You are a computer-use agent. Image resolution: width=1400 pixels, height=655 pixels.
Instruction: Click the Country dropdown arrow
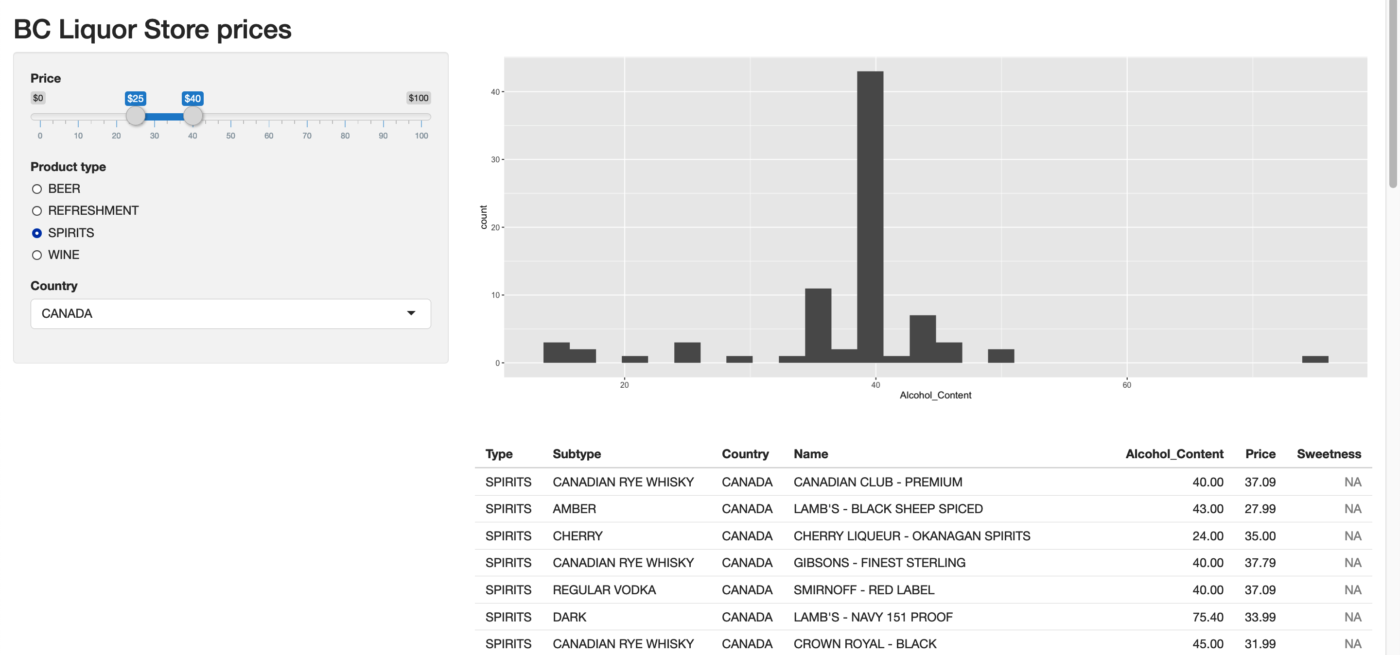411,314
